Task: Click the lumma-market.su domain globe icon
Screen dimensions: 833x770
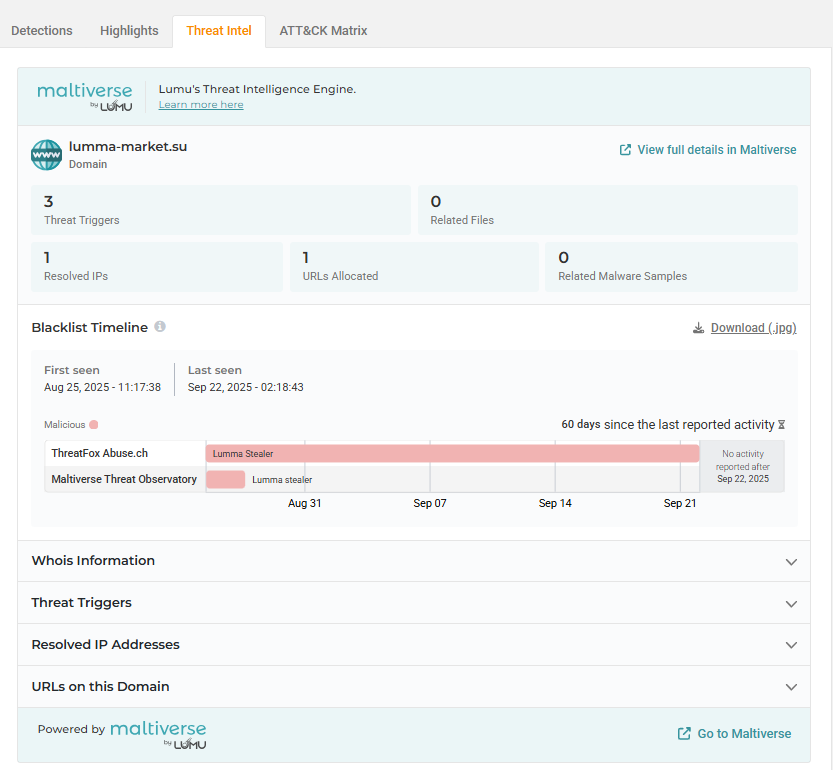Action: [46, 155]
